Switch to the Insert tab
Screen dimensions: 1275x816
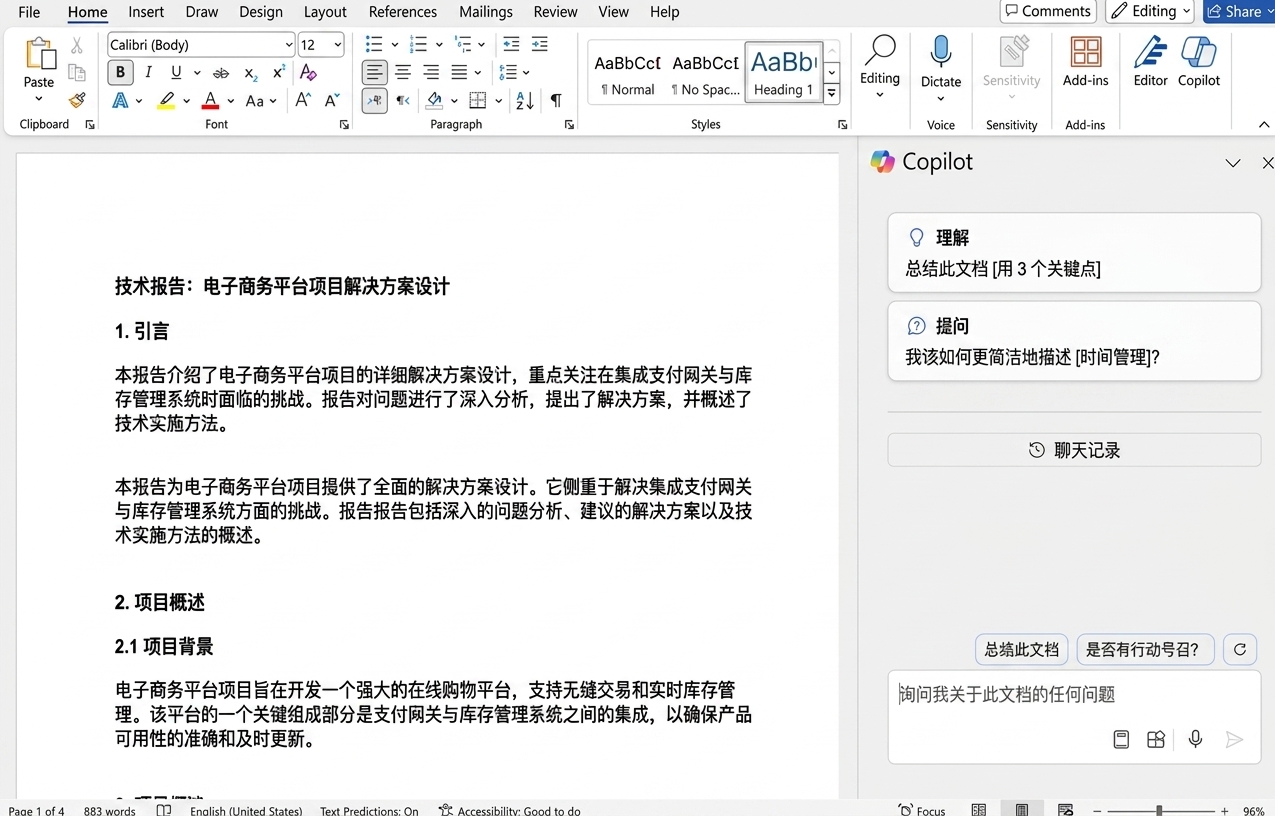tap(146, 12)
